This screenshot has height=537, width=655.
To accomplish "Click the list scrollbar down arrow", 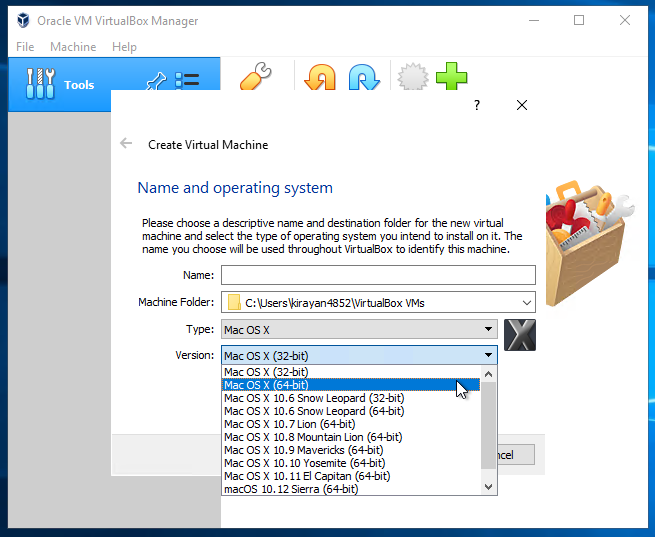I will [x=488, y=486].
